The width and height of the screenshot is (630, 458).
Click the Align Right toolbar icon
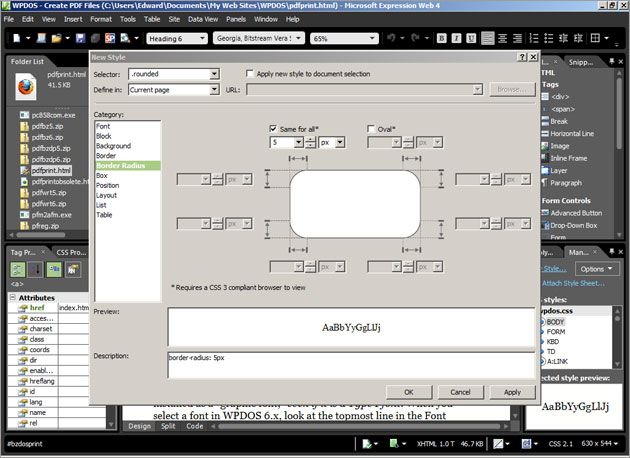pyautogui.click(x=518, y=38)
